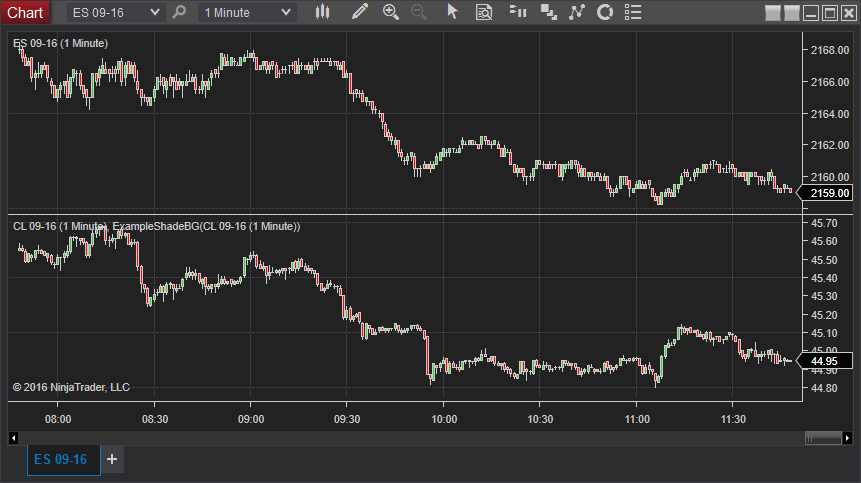
Task: Click the 09:30 time axis label
Action: 347,419
